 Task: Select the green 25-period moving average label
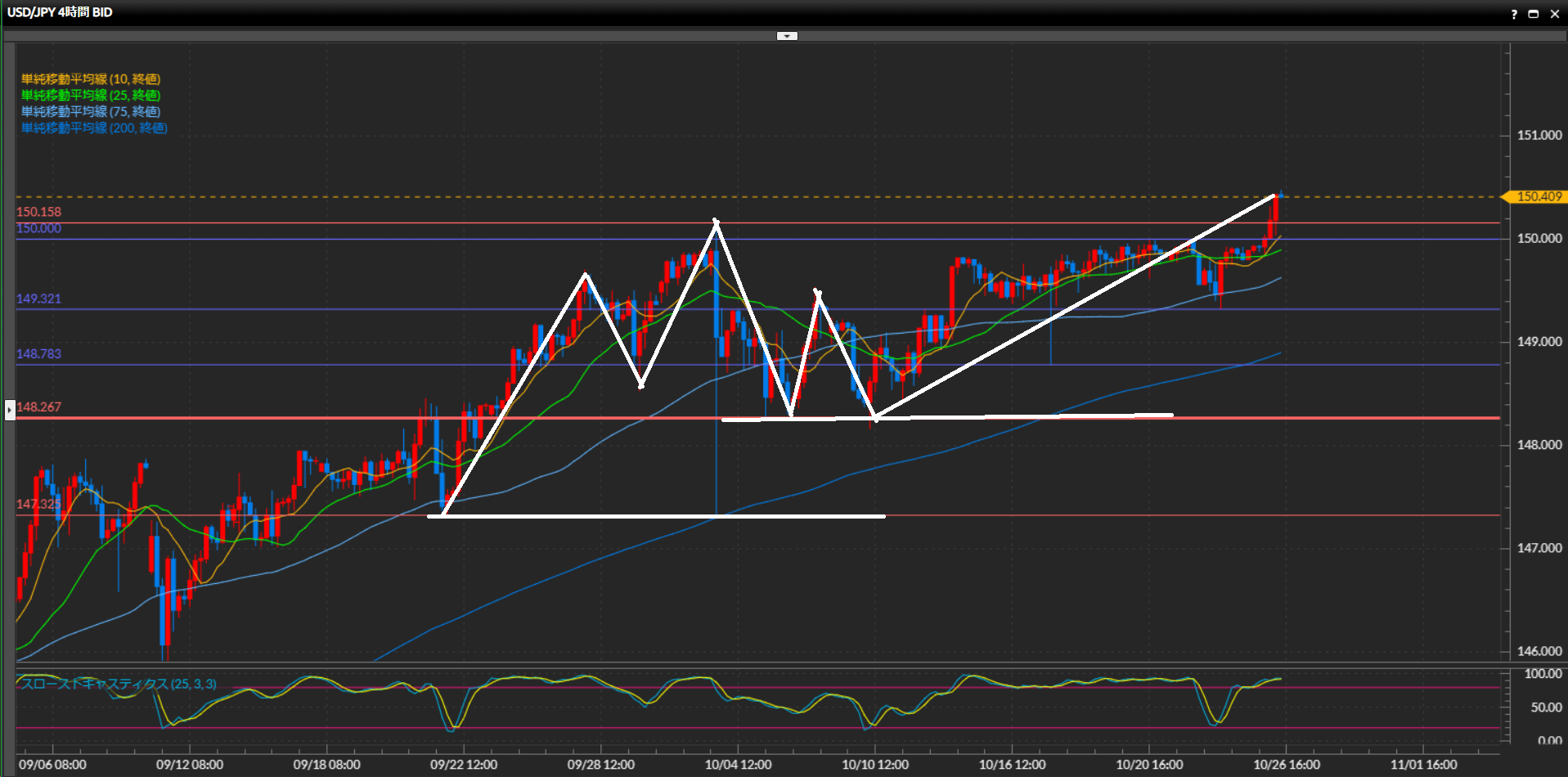coord(91,96)
